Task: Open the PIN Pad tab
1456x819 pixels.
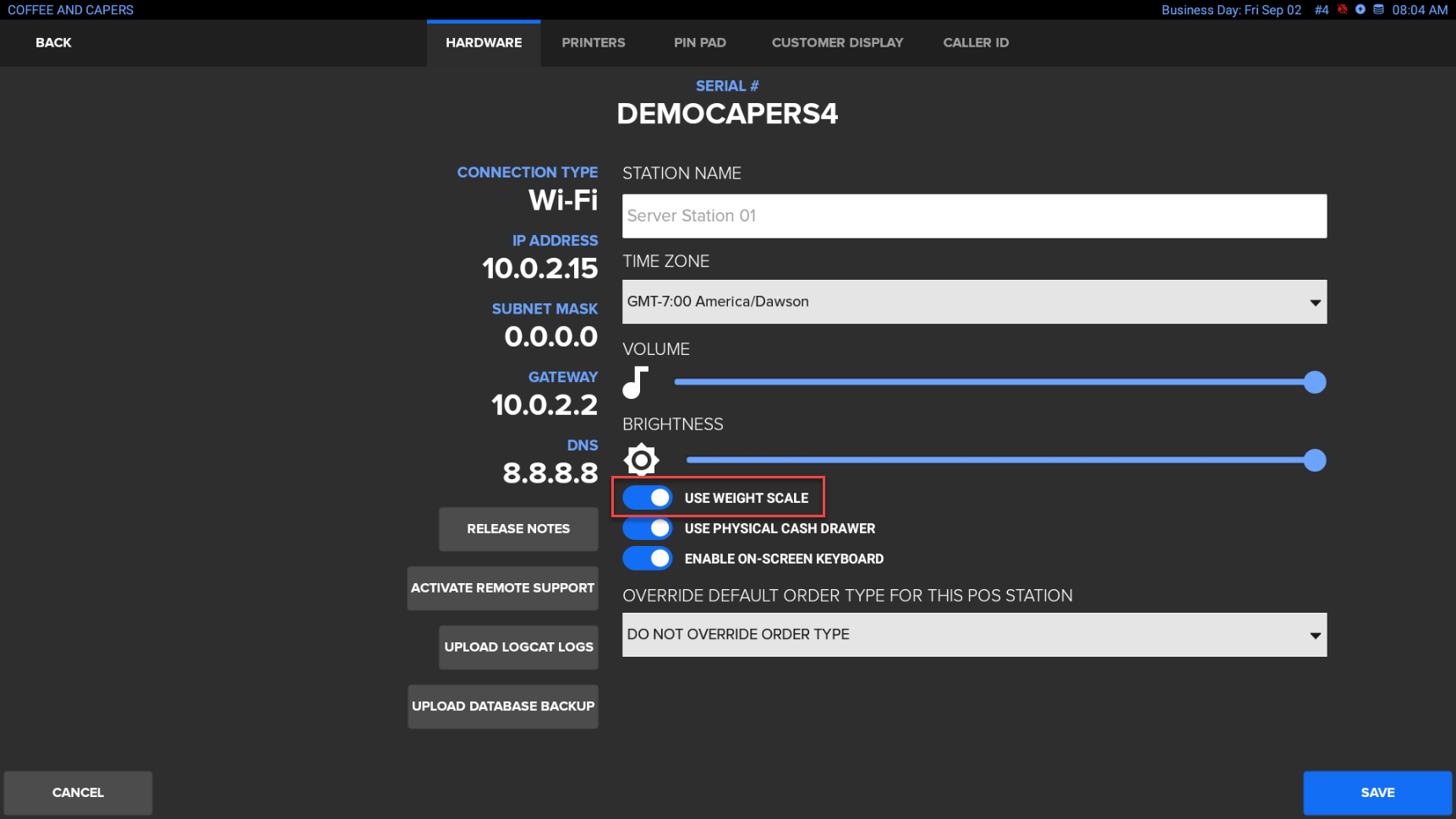Action: click(x=699, y=43)
